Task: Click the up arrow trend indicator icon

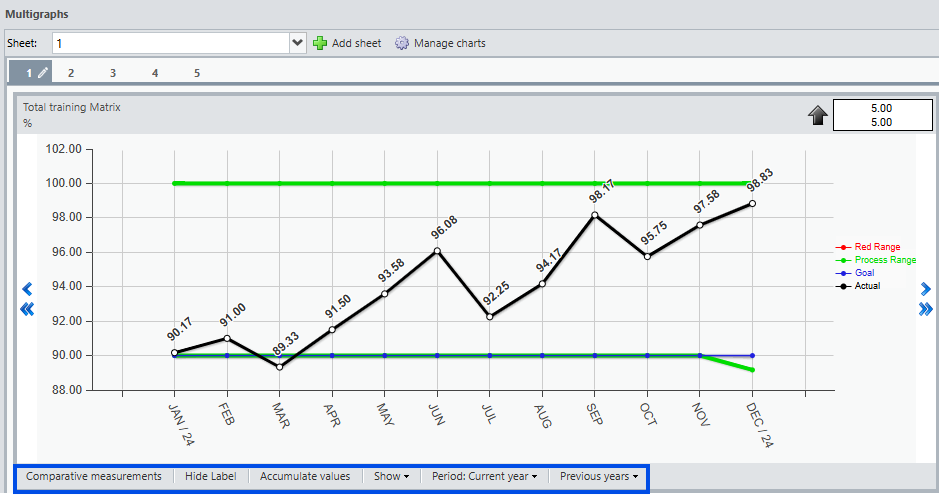Action: click(818, 116)
